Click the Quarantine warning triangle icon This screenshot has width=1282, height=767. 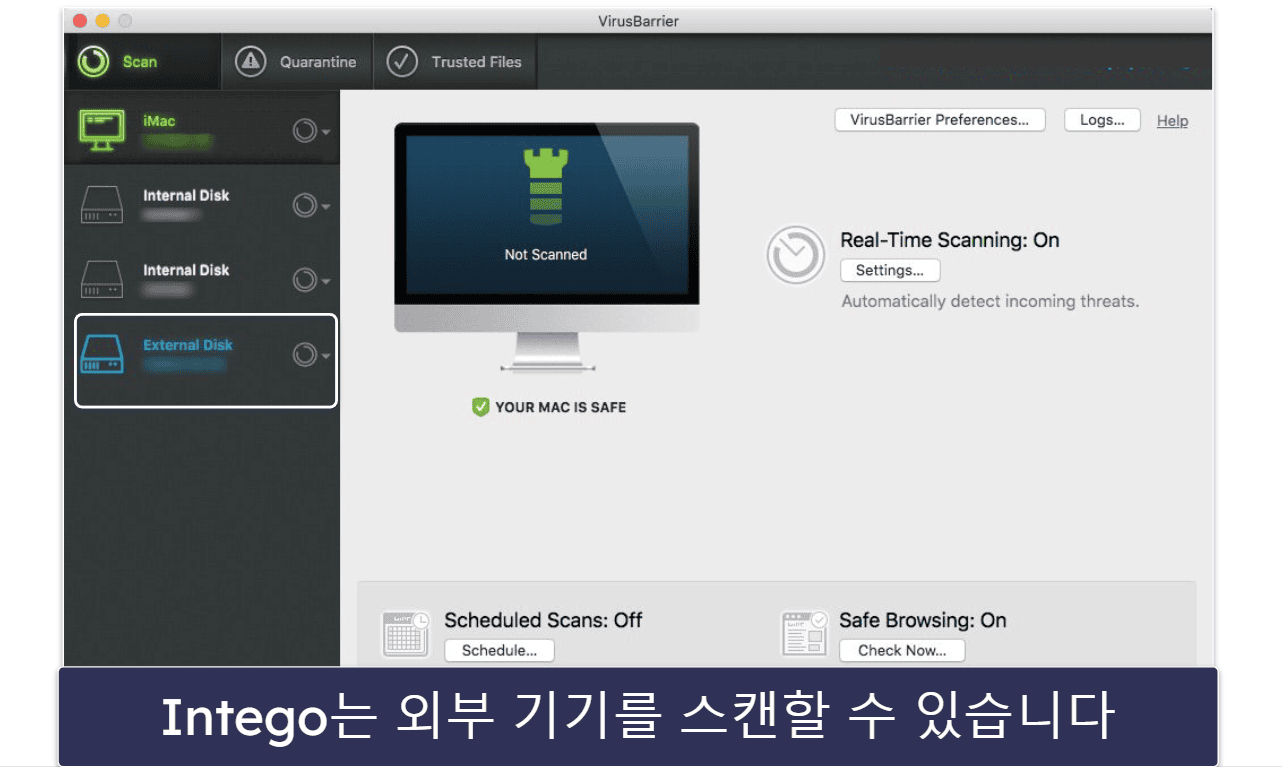pos(250,62)
